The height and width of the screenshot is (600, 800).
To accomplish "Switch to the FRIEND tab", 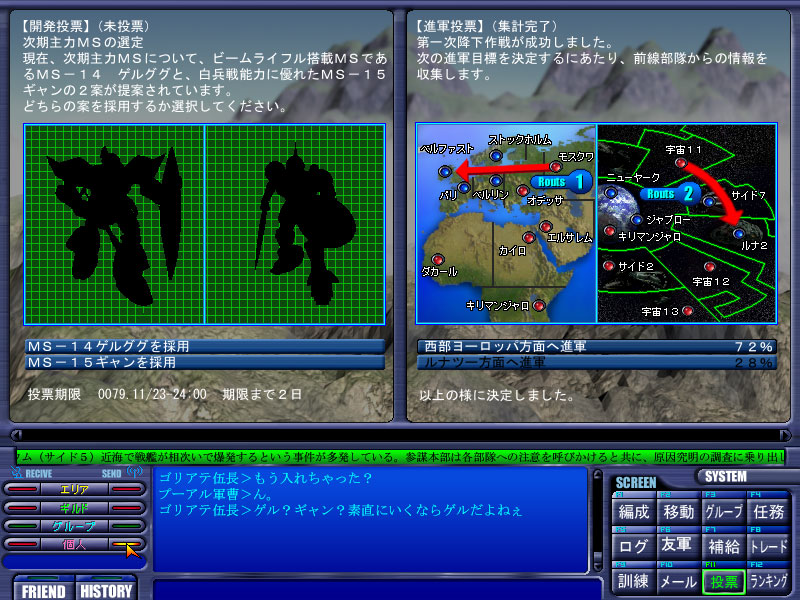I will coord(43,590).
